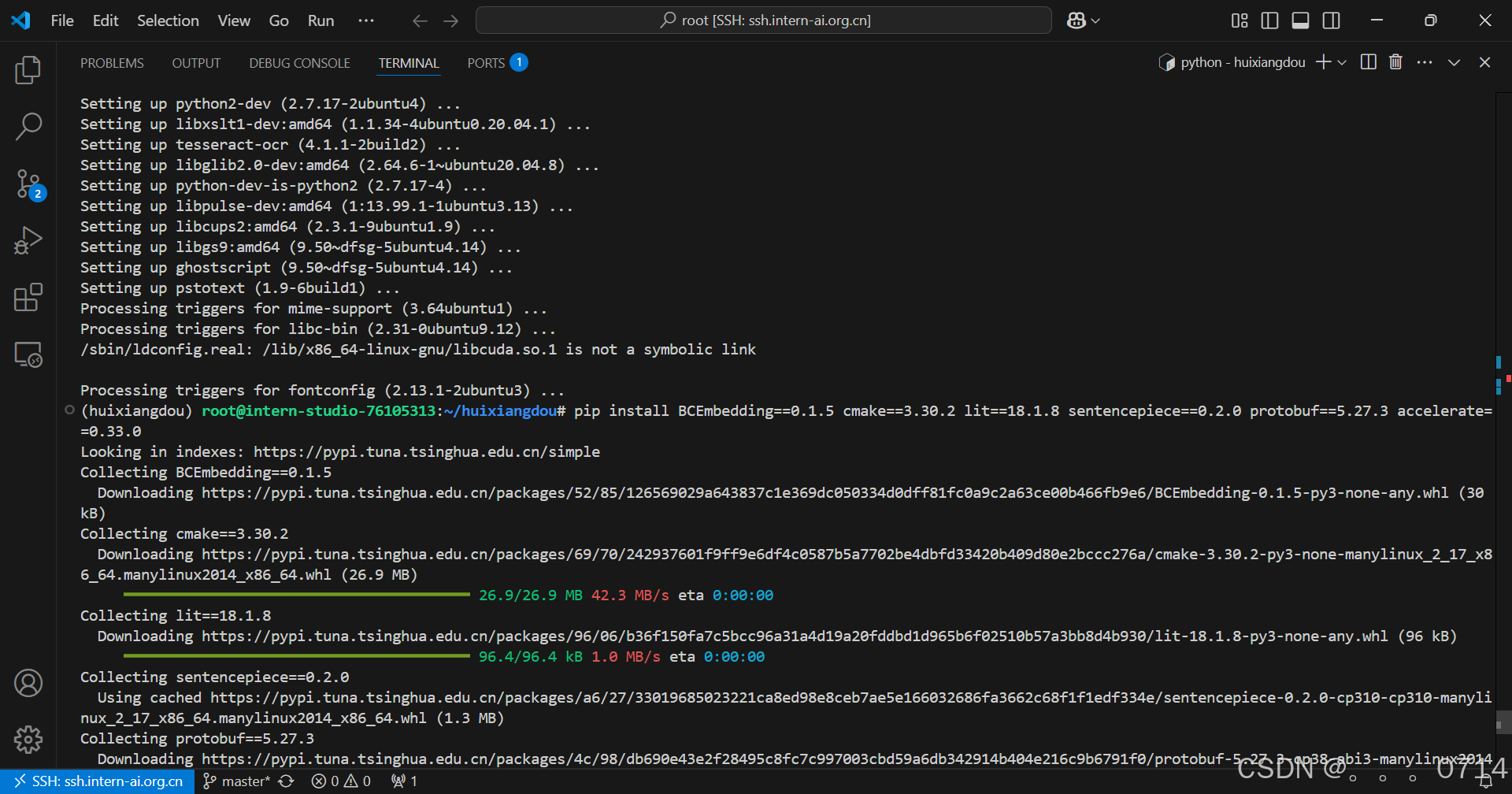Open the Search view in activity bar
The width and height of the screenshot is (1512, 794).
tap(28, 126)
